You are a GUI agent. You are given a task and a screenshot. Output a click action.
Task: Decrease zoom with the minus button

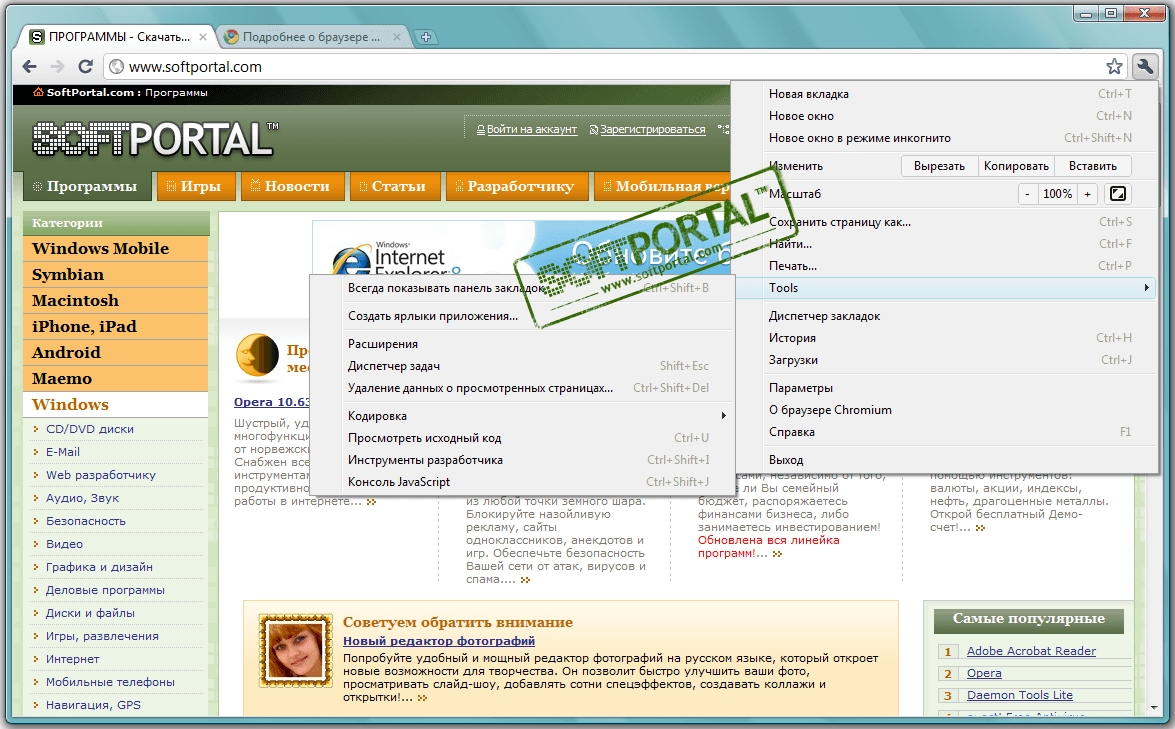pos(1027,193)
